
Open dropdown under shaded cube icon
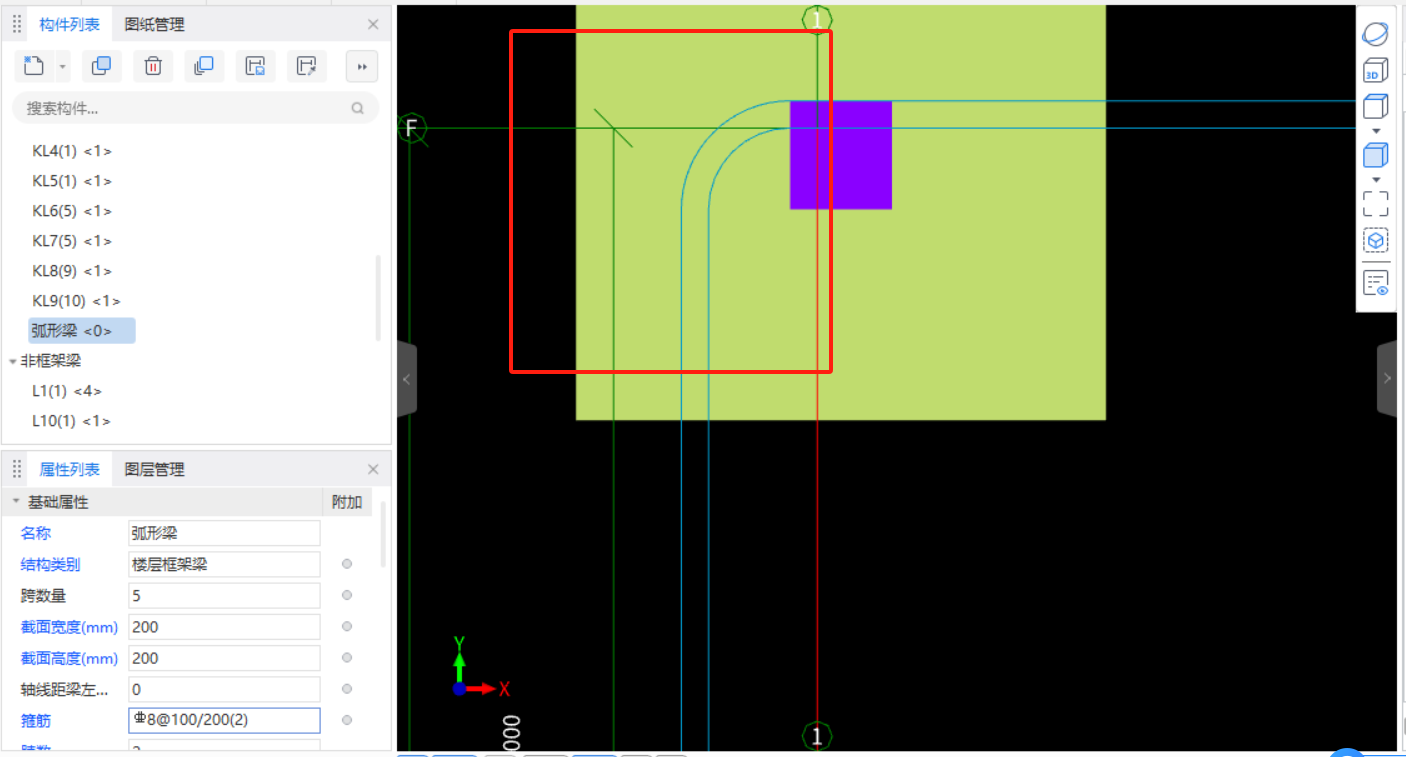click(1376, 180)
